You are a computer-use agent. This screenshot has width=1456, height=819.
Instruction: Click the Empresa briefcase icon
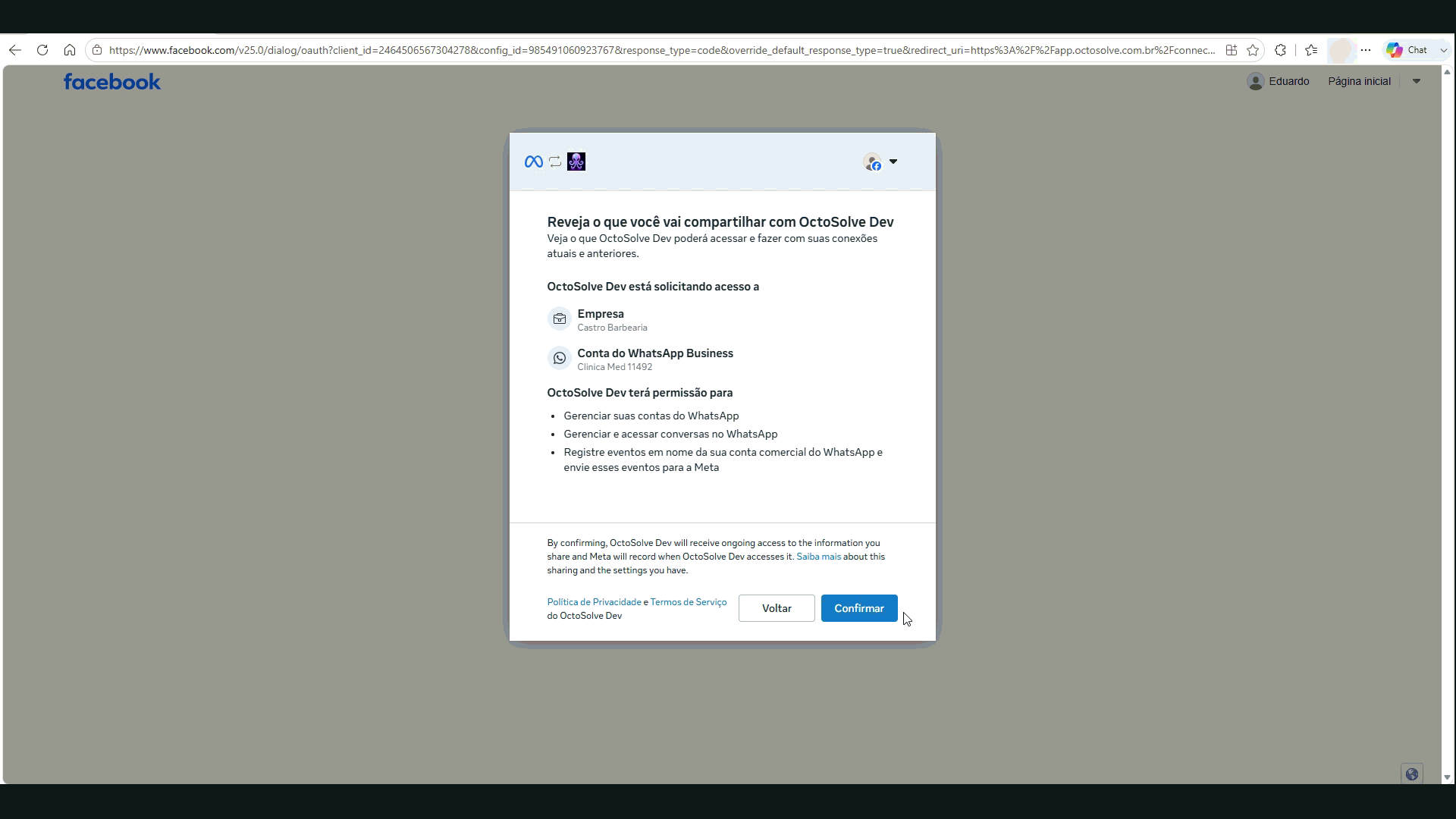pyautogui.click(x=560, y=319)
